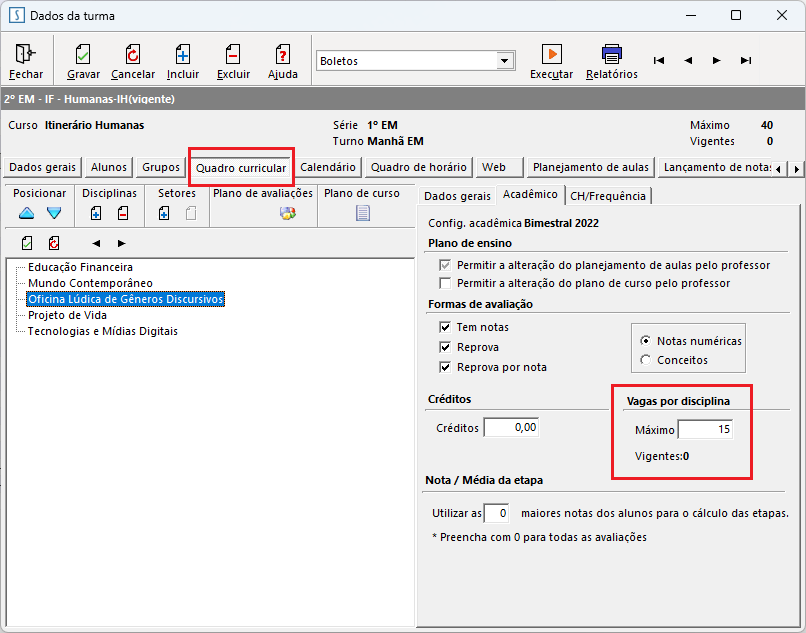Open Ajuda help icon
Viewport: 806px width, 633px height.
click(x=283, y=53)
